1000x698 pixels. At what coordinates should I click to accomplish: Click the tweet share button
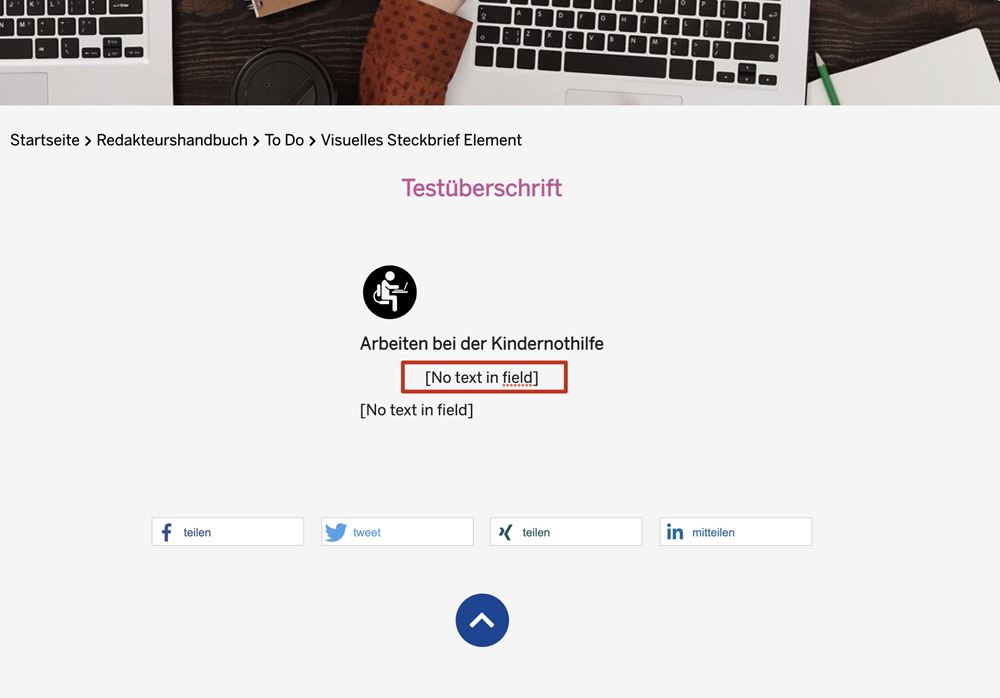click(x=397, y=531)
